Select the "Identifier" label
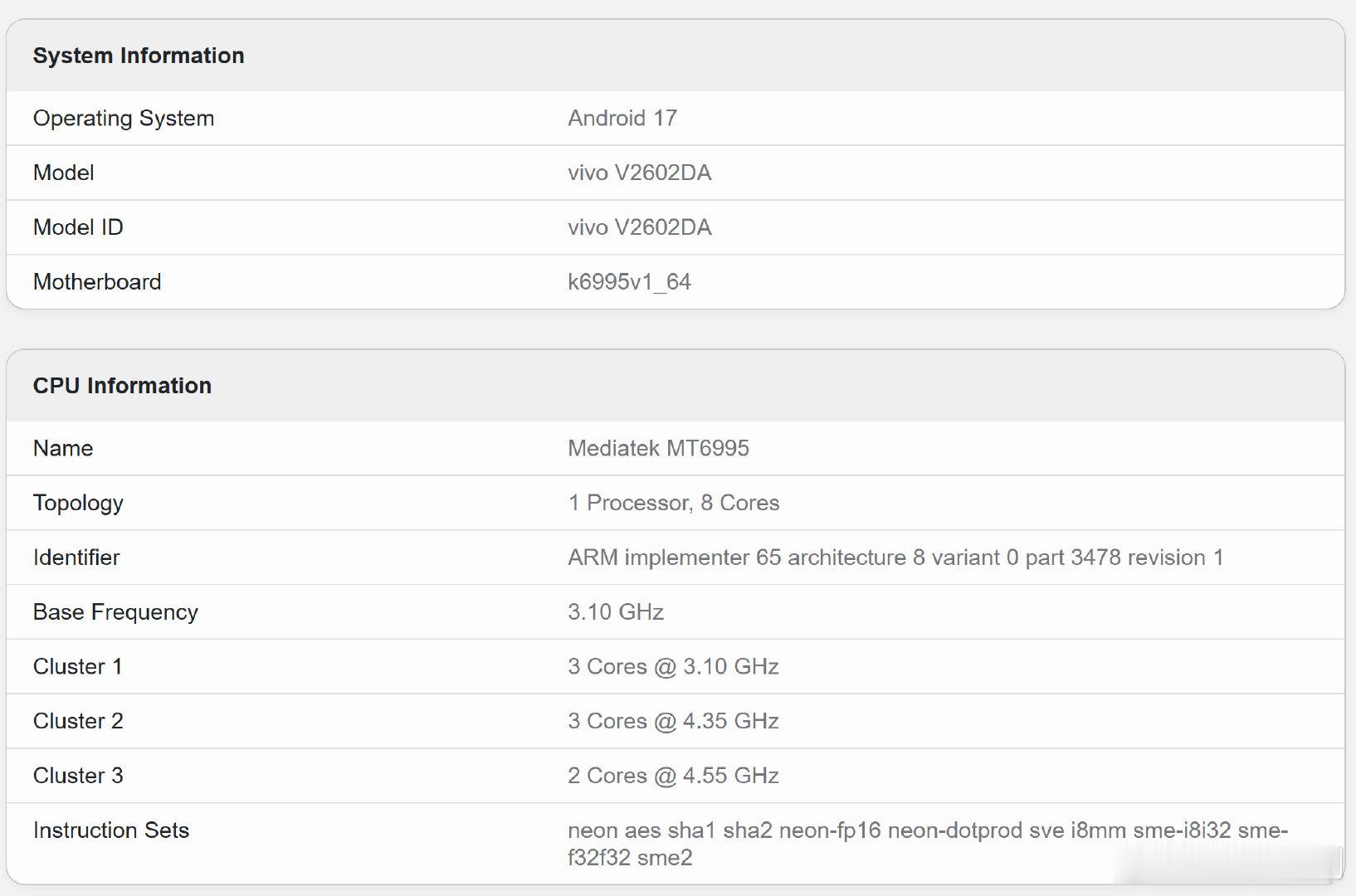Viewport: 1356px width, 896px height. coord(76,558)
